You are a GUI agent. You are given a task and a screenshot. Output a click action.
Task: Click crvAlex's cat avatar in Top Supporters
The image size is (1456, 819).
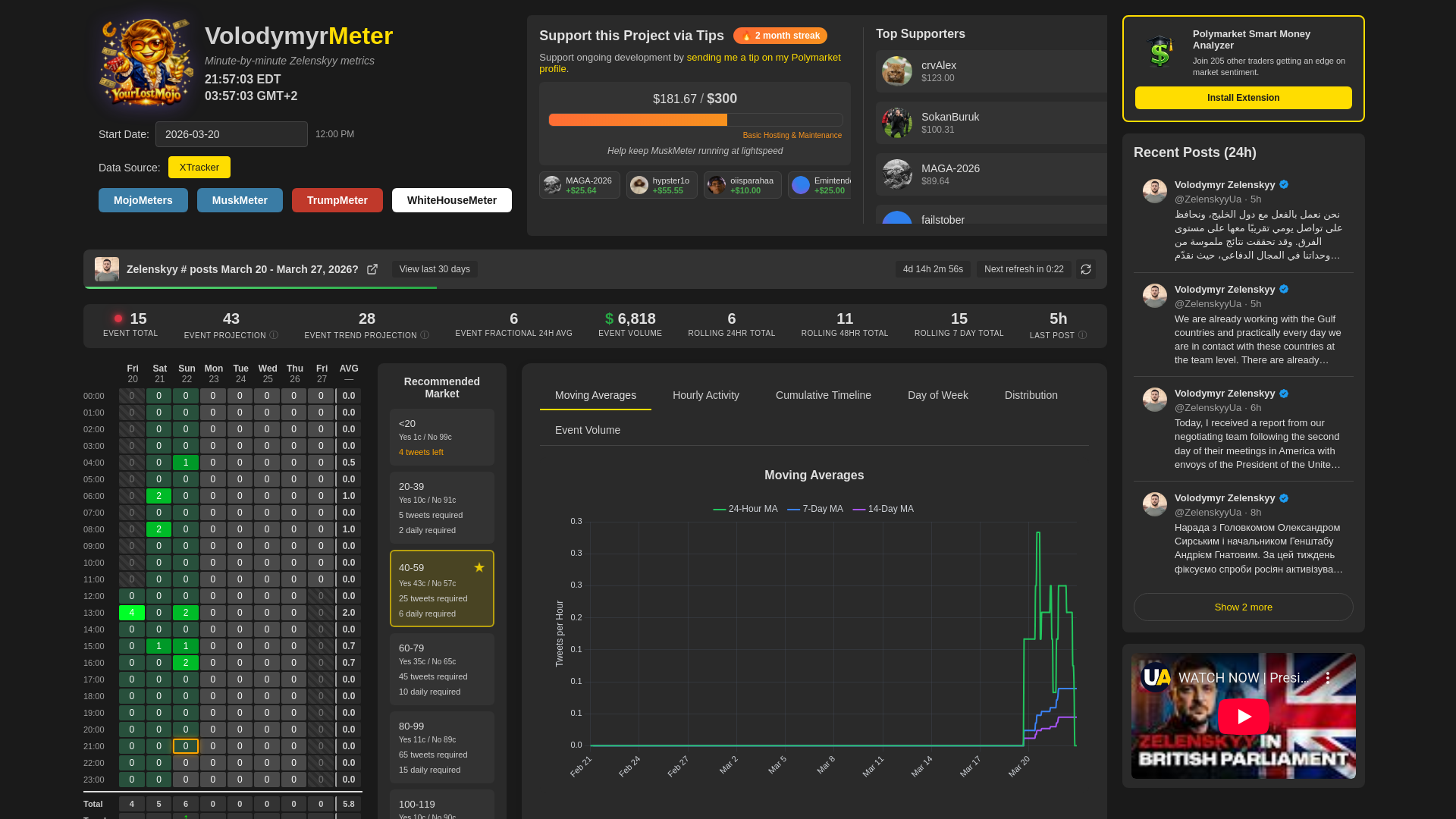(x=897, y=71)
